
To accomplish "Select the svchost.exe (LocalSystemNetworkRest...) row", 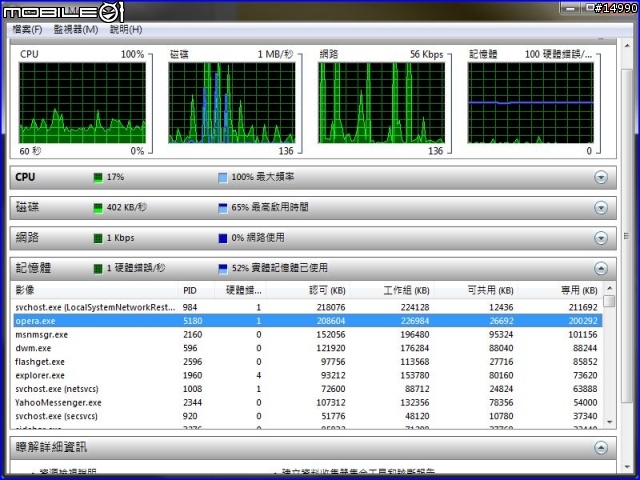I will point(307,307).
